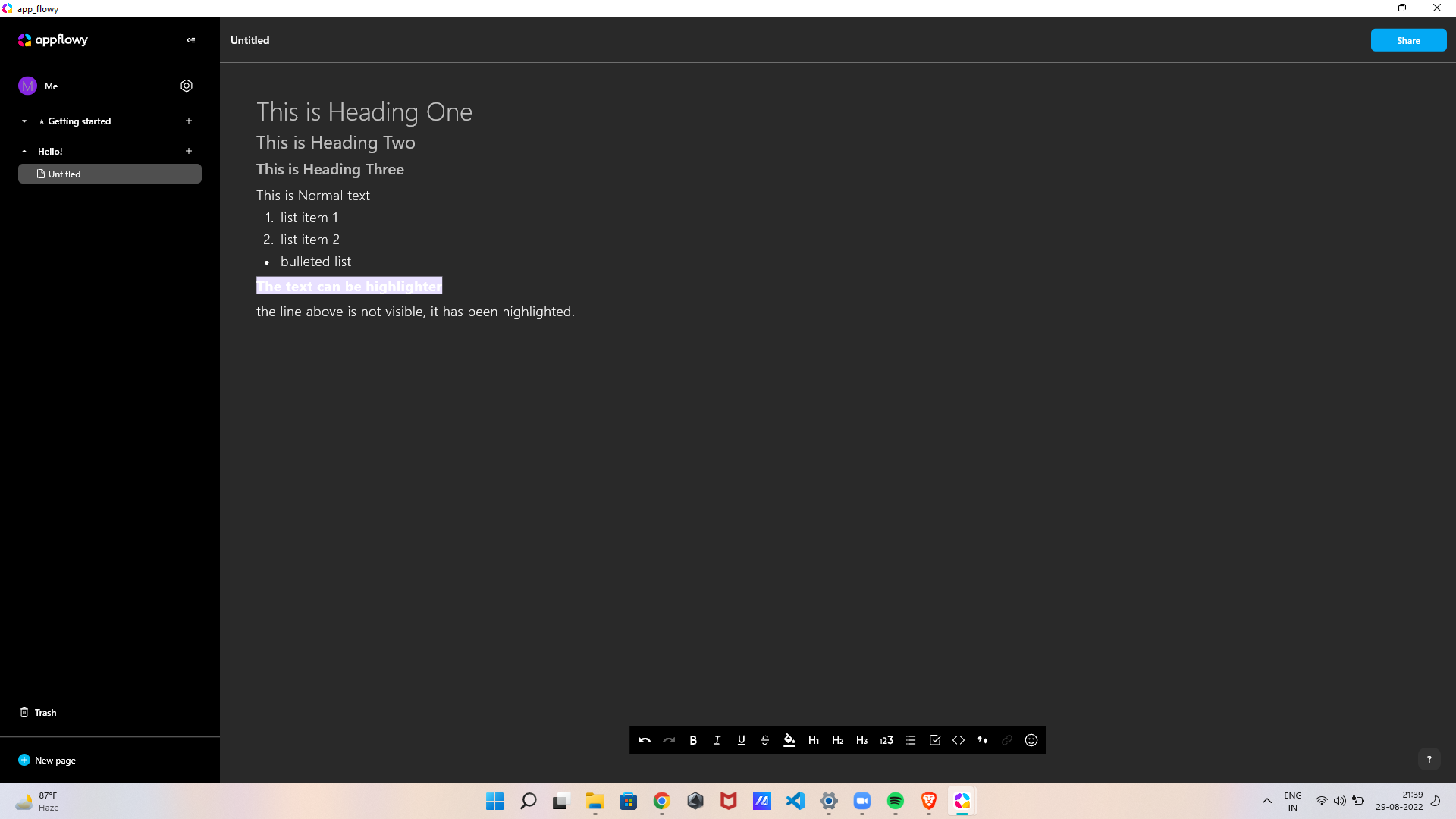The width and height of the screenshot is (1456, 819).
Task: Toggle a checklist item from the toolbar
Action: pyautogui.click(x=934, y=740)
